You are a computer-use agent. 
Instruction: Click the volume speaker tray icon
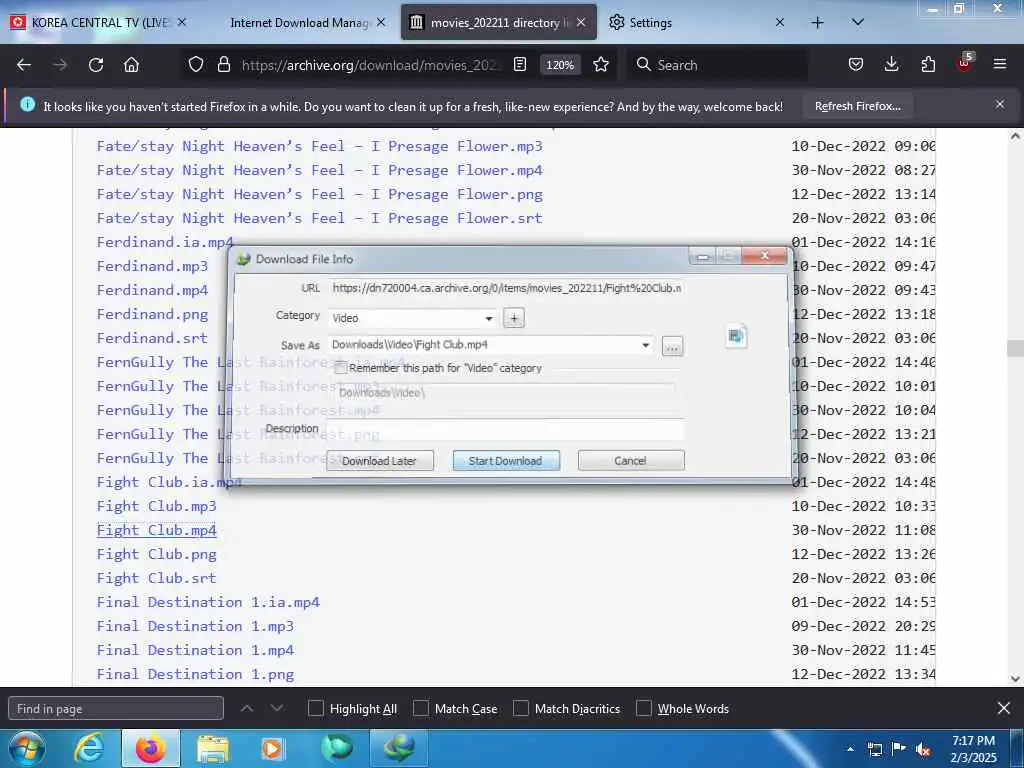923,749
